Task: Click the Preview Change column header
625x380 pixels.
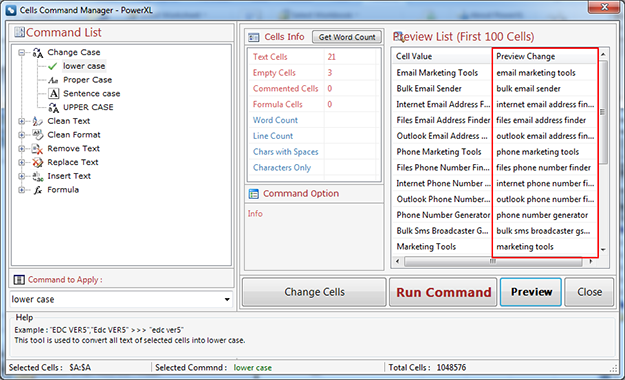Action: [545, 56]
